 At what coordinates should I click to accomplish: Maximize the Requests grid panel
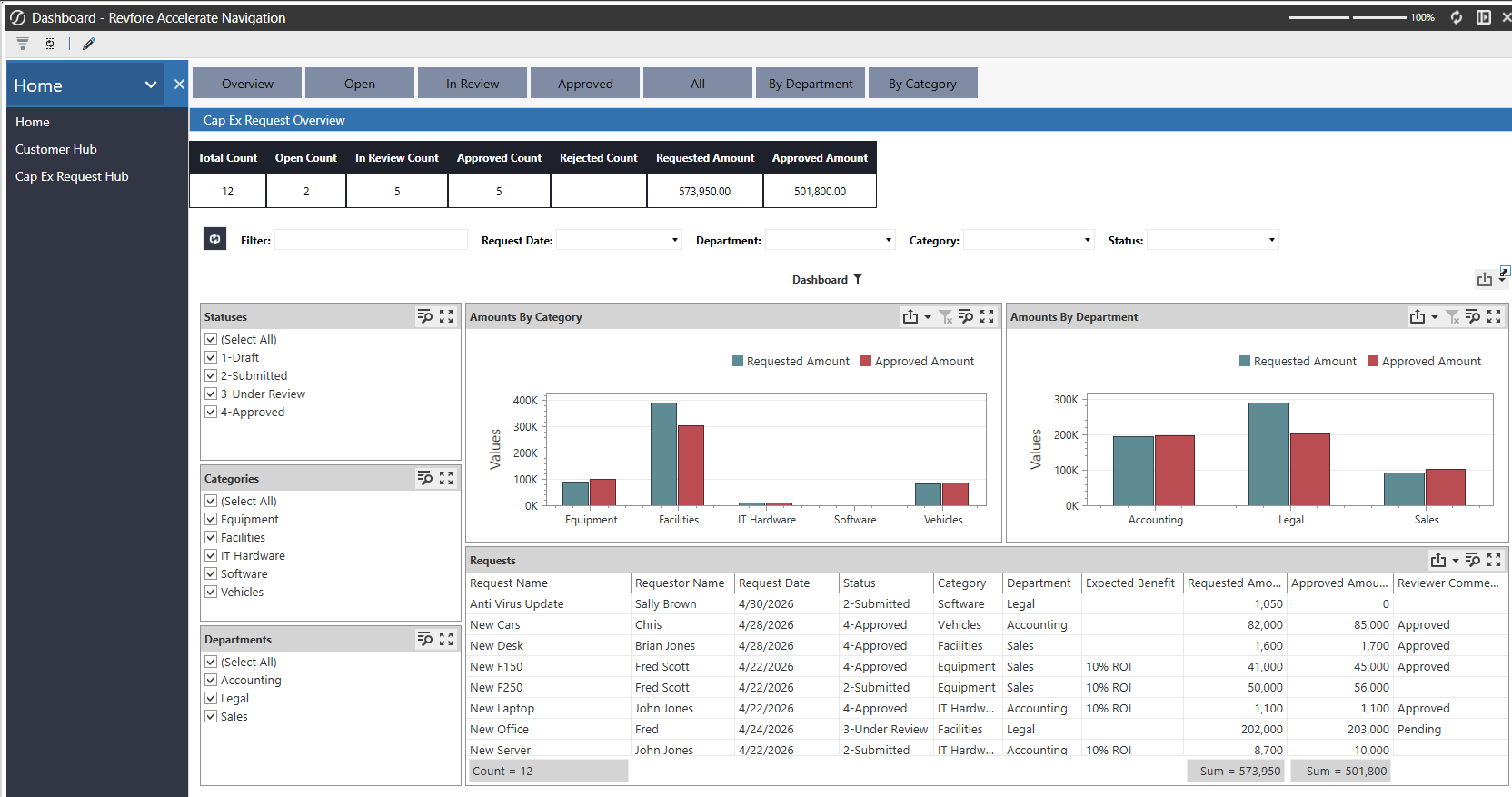point(1494,560)
